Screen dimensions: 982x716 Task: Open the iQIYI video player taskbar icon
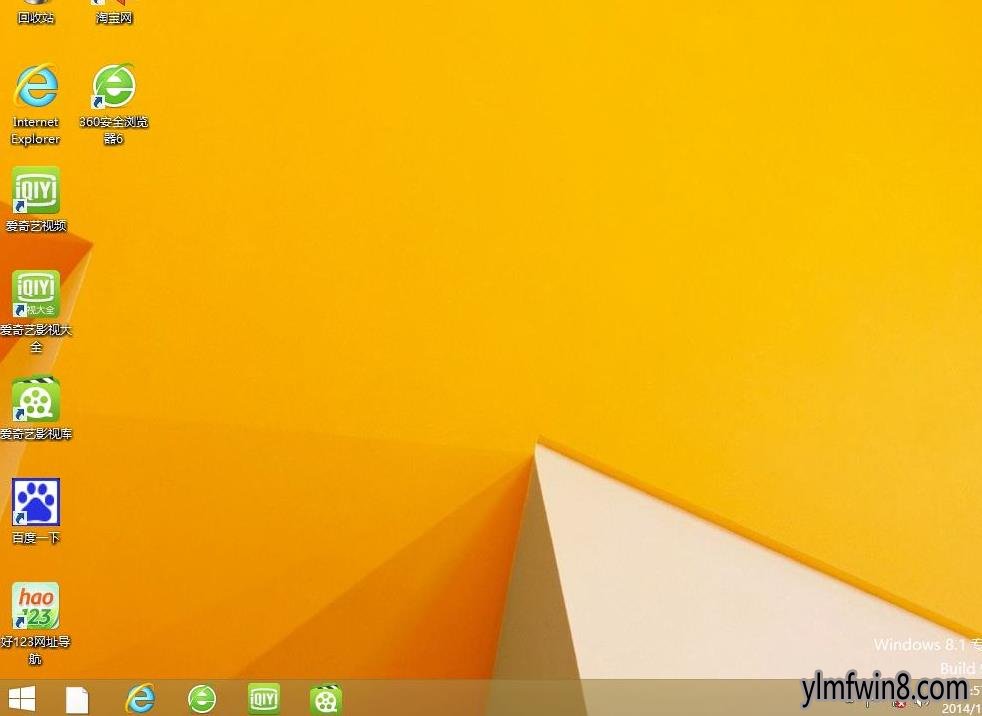325,698
